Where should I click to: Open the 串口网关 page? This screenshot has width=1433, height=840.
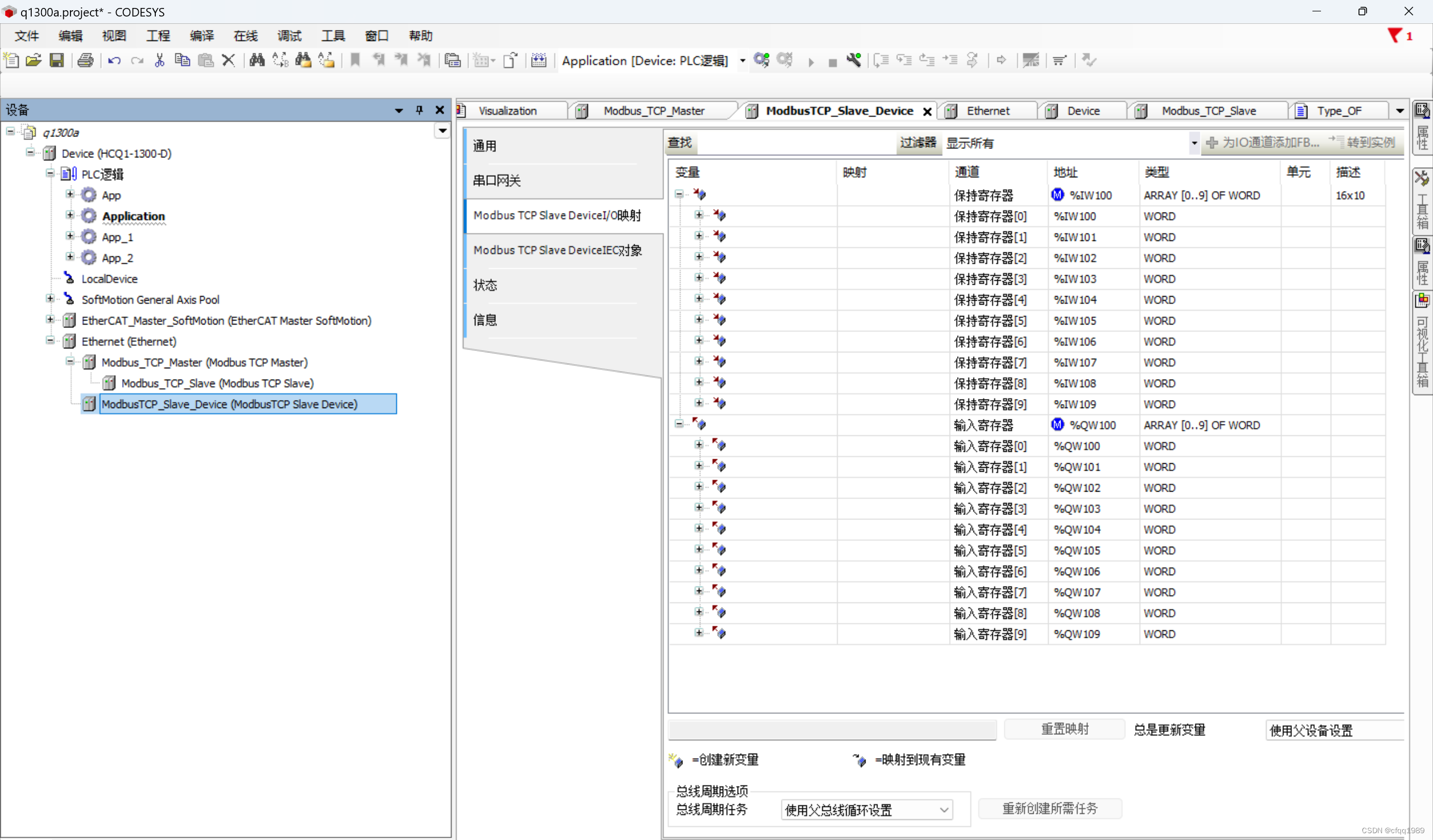click(564, 181)
